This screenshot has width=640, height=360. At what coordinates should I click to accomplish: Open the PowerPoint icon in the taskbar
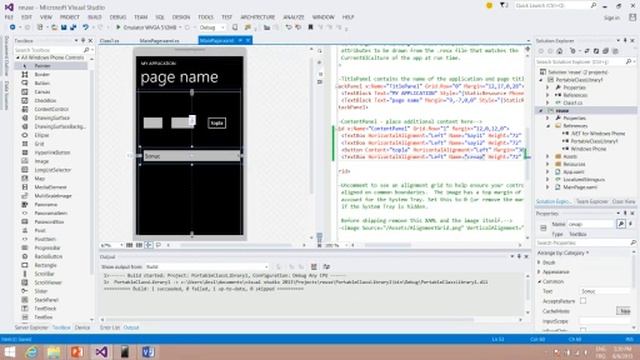click(x=77, y=351)
